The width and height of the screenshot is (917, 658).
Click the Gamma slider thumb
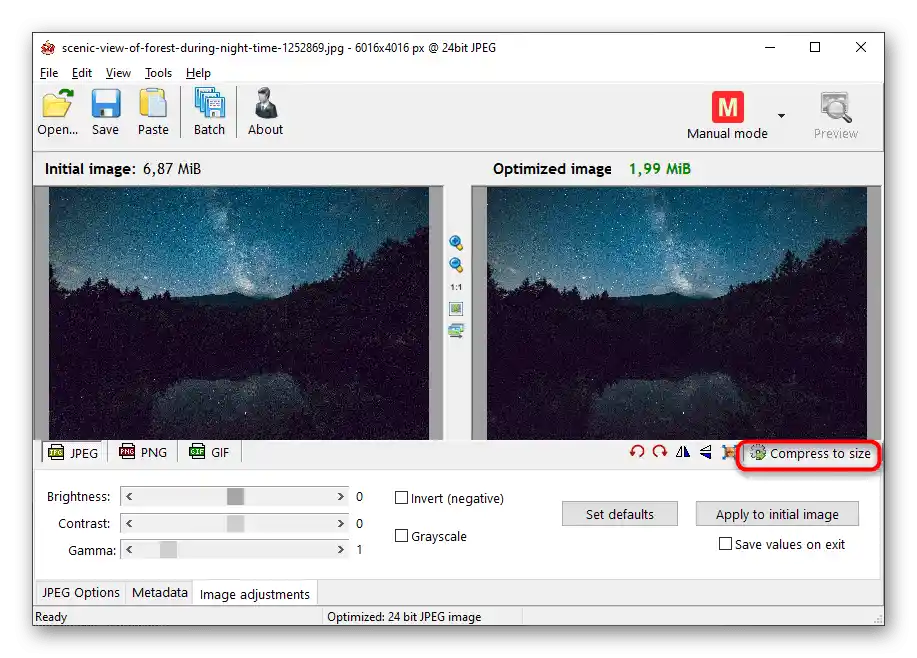point(168,550)
